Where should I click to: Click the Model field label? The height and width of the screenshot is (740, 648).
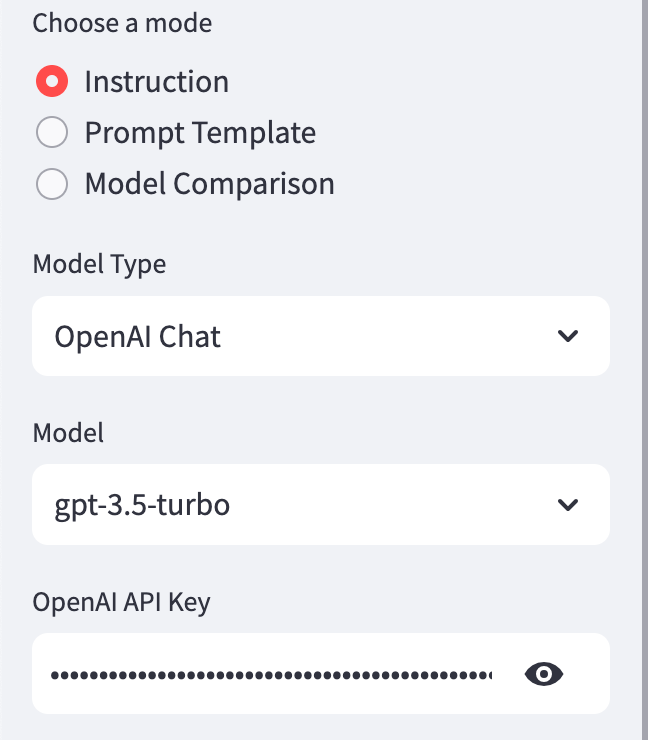point(68,432)
